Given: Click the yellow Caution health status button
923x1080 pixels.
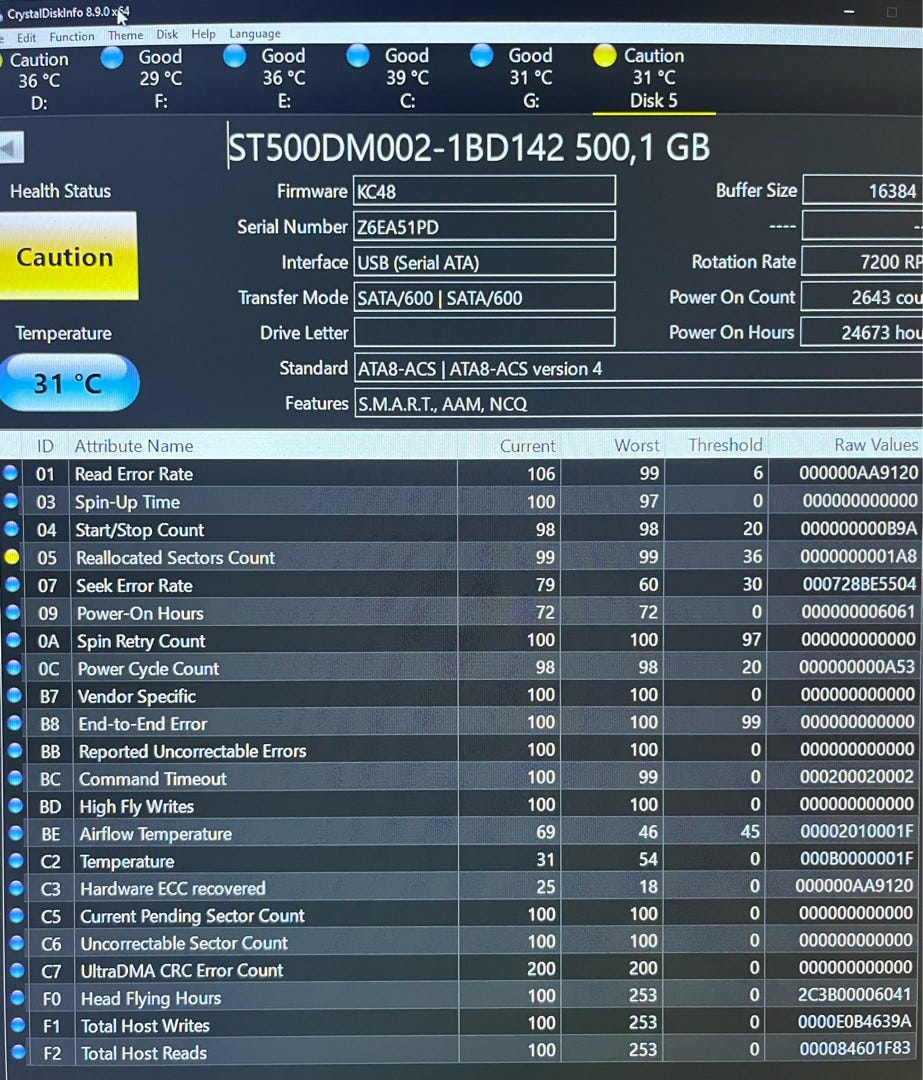Looking at the screenshot, I should point(68,257).
